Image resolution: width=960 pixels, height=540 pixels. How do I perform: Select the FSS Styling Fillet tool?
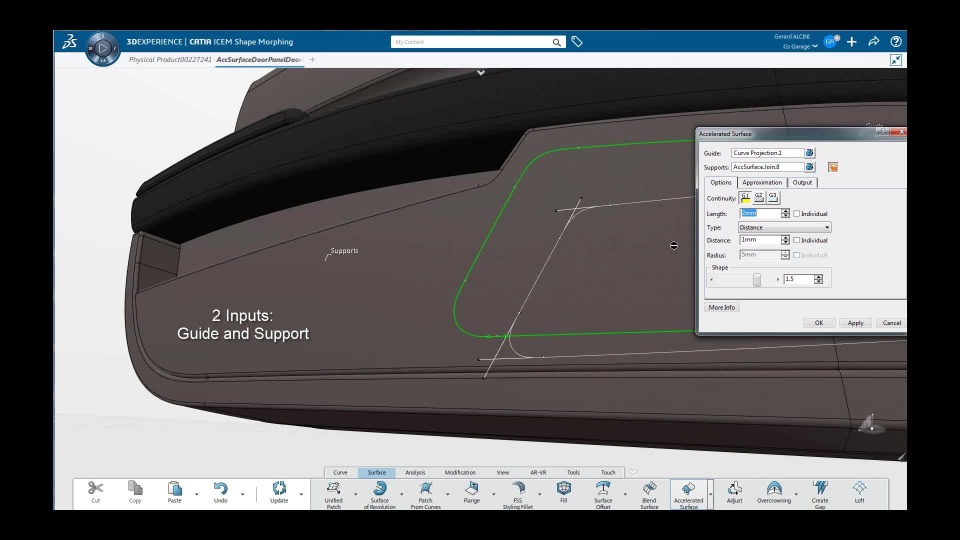517,494
